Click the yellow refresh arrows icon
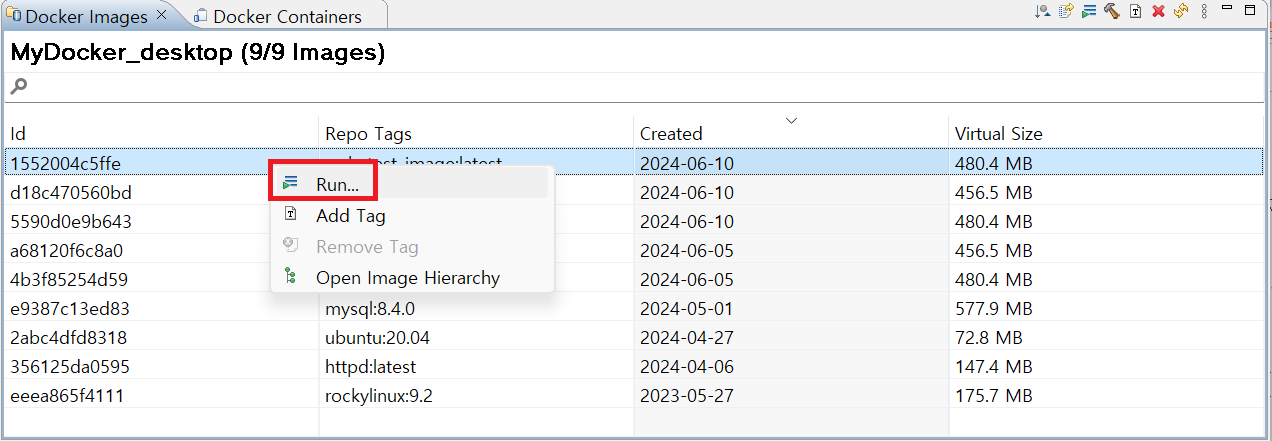Image resolution: width=1272 pixels, height=441 pixels. coord(1181,11)
